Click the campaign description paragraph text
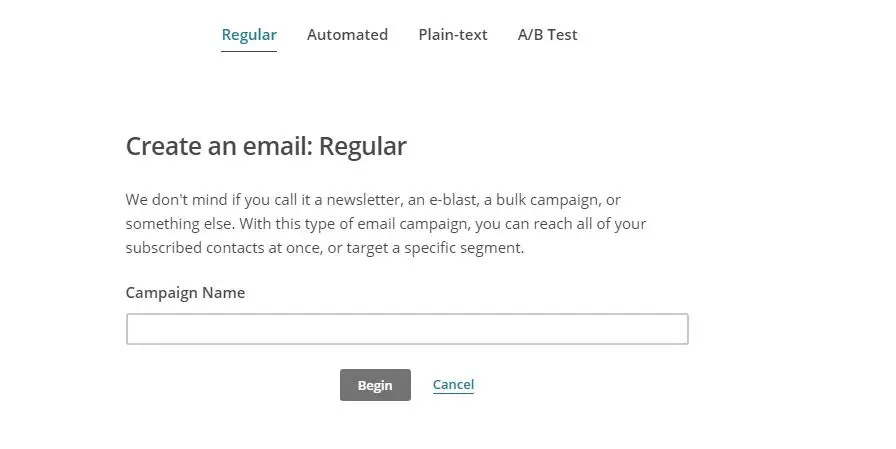The image size is (896, 449). pyautogui.click(x=385, y=223)
